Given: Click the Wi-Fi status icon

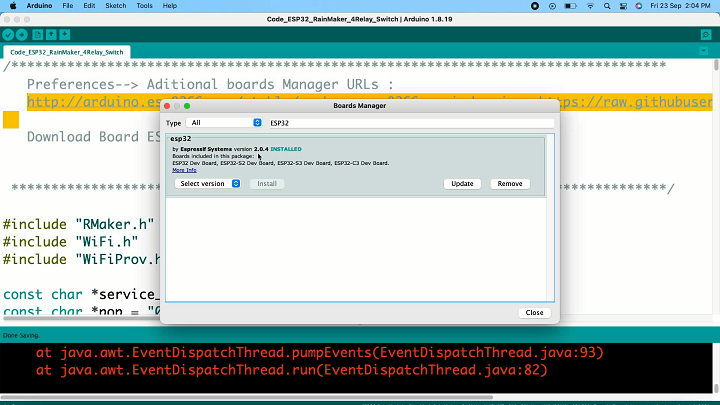Looking at the screenshot, I should click(590, 6).
